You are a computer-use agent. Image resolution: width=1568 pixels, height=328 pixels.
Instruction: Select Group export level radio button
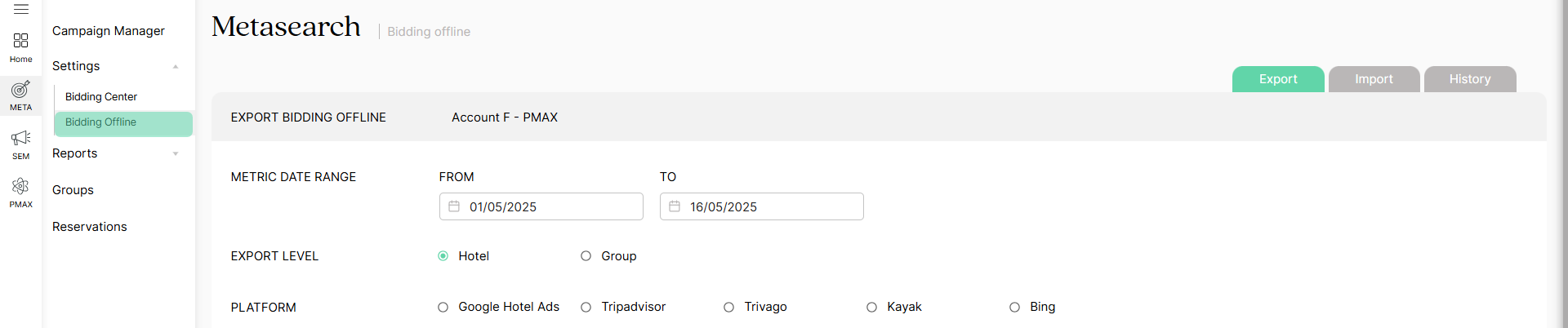pos(586,256)
